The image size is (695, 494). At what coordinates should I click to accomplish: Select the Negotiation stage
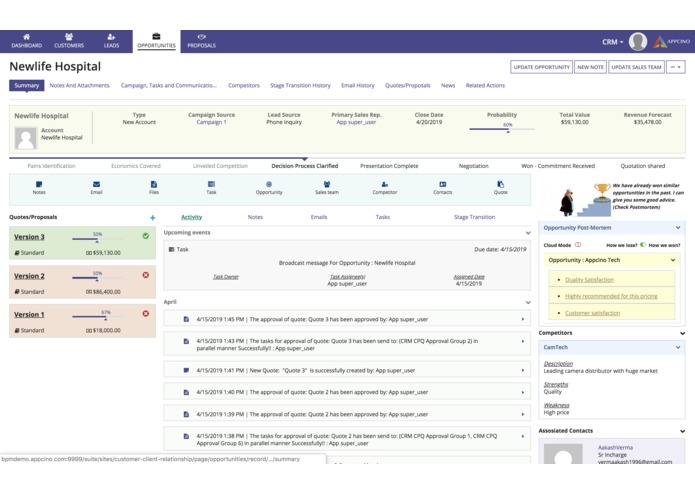pos(473,166)
